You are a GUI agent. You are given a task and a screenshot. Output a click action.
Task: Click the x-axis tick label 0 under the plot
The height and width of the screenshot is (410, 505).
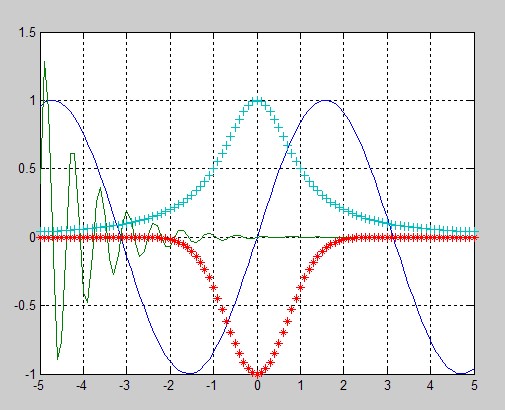coord(257,386)
